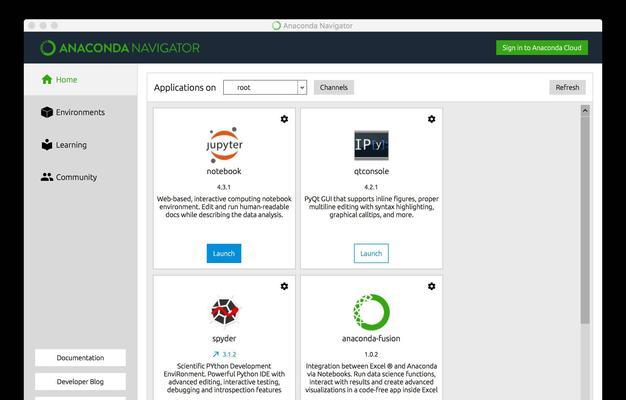The width and height of the screenshot is (626, 400).
Task: Switch to the Learning tab
Action: tap(81, 145)
